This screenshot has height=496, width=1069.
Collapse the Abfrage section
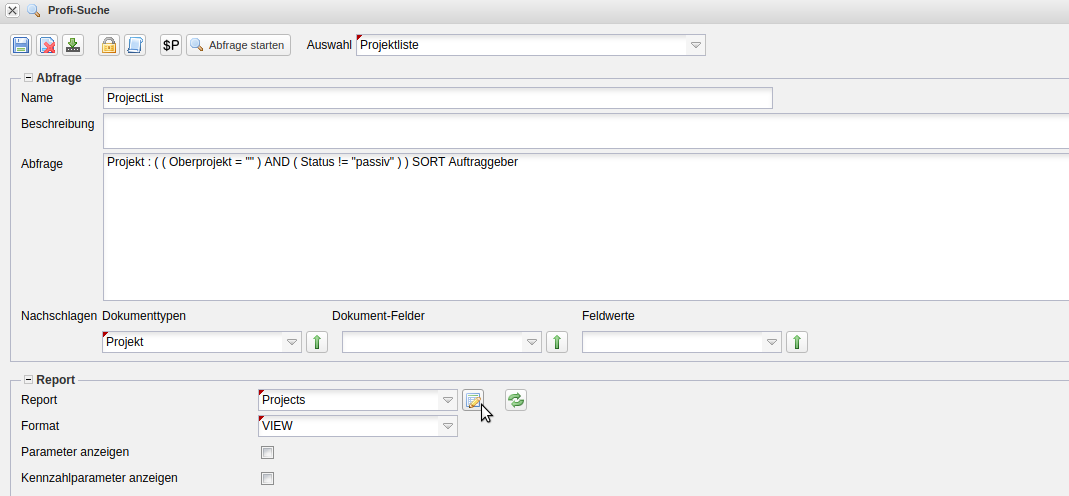pyautogui.click(x=28, y=77)
